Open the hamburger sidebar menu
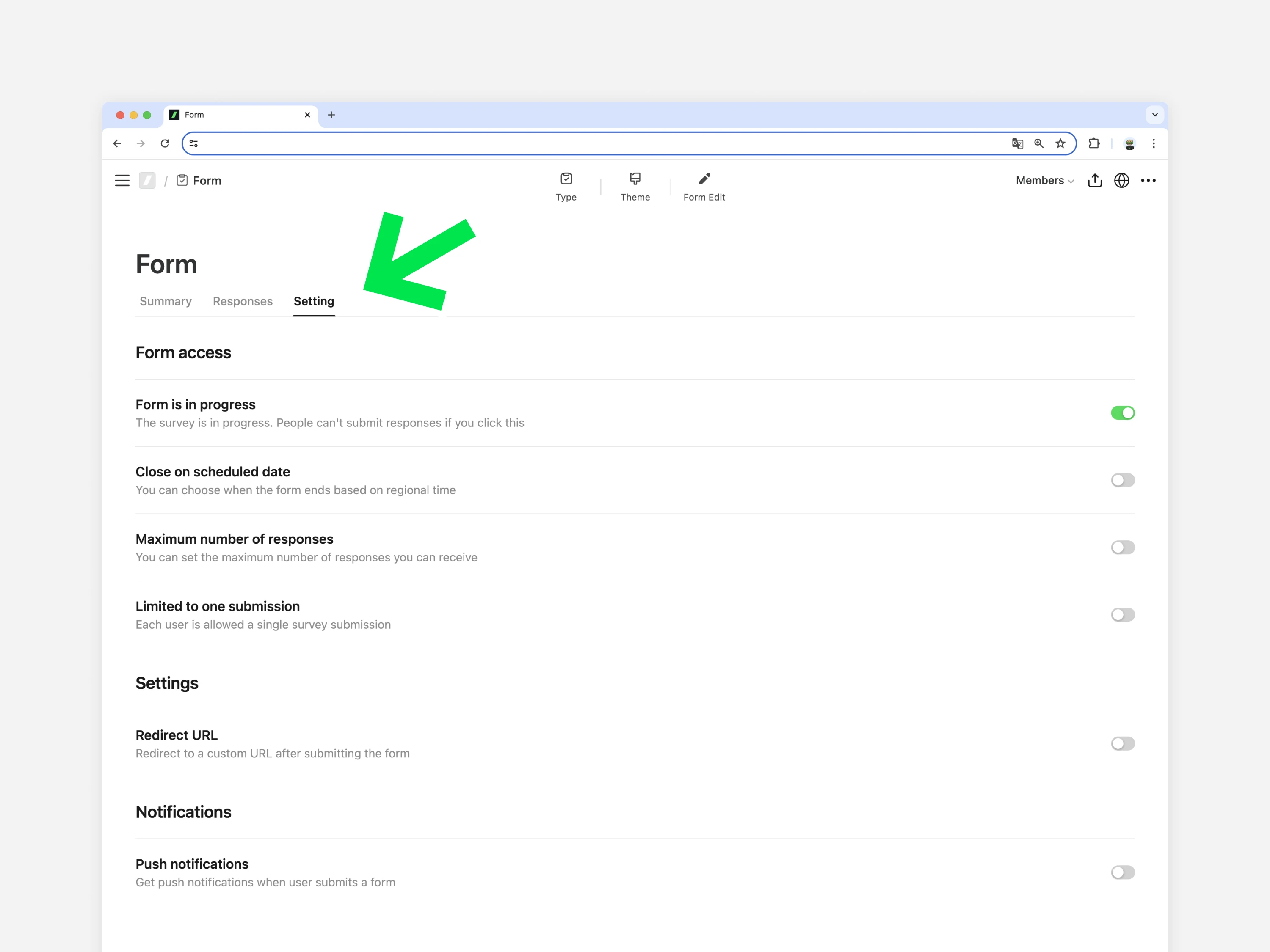The width and height of the screenshot is (1270, 952). (122, 181)
